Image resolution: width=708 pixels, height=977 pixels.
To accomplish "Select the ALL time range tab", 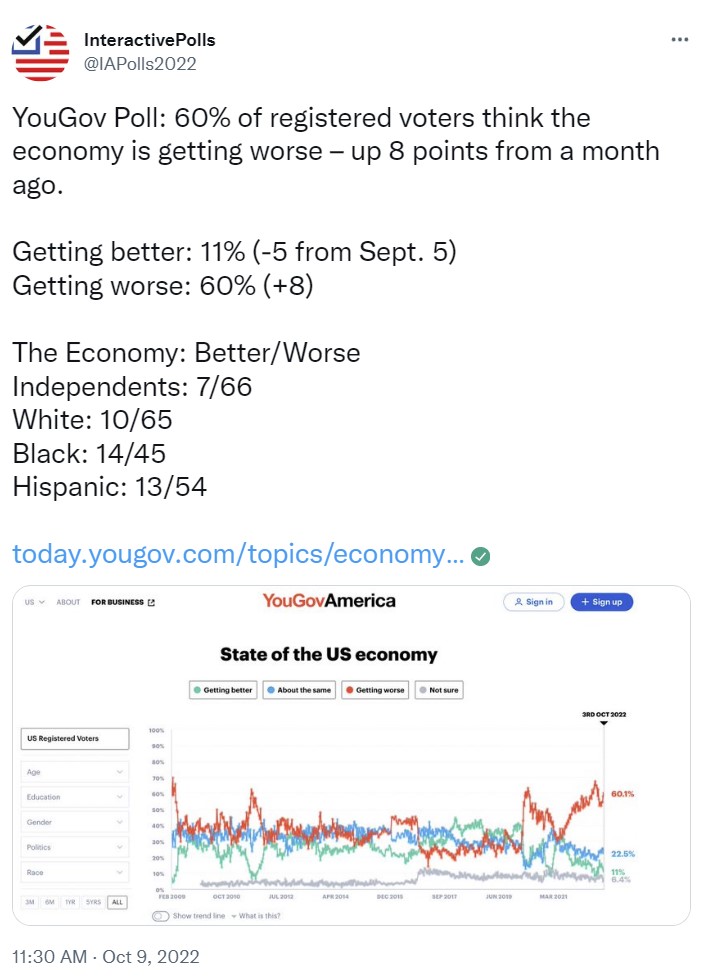I will [117, 902].
